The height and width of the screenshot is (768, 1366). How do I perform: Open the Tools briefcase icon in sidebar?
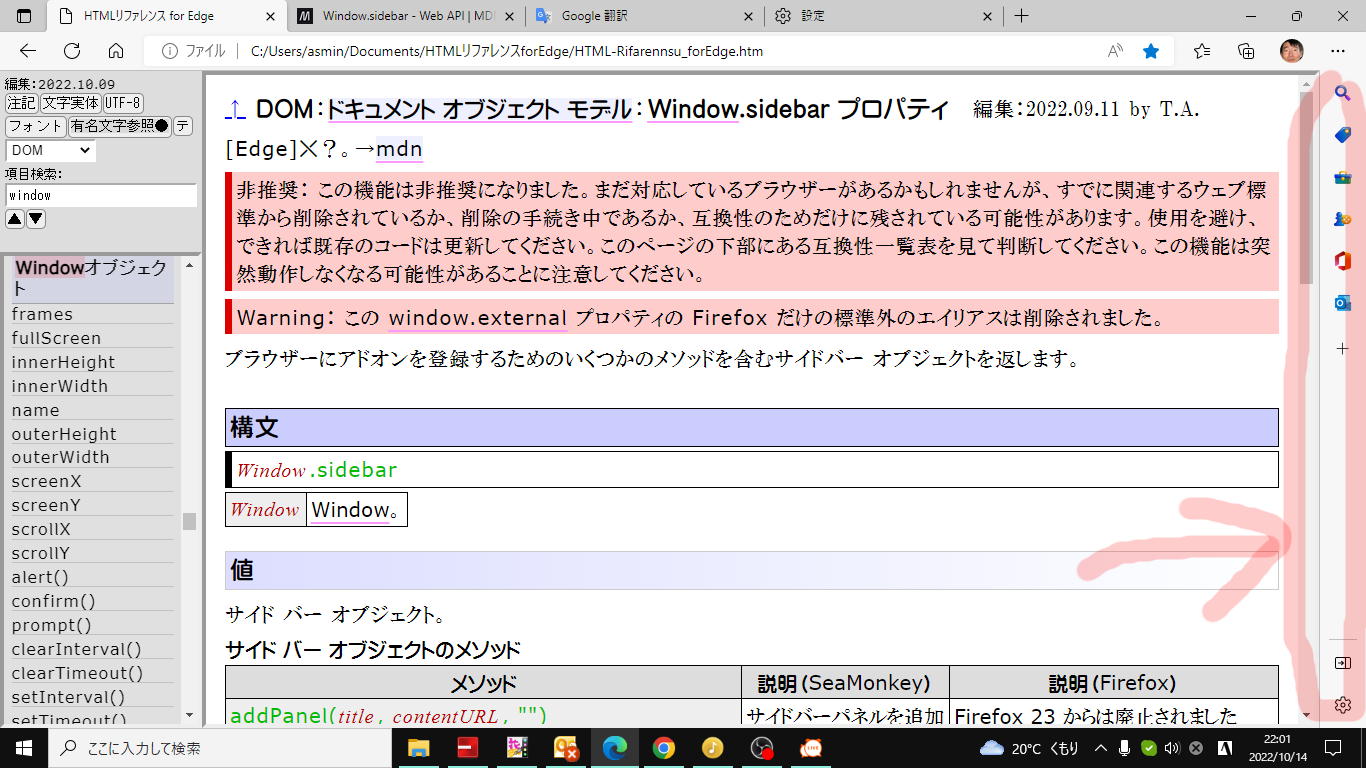click(x=1342, y=177)
